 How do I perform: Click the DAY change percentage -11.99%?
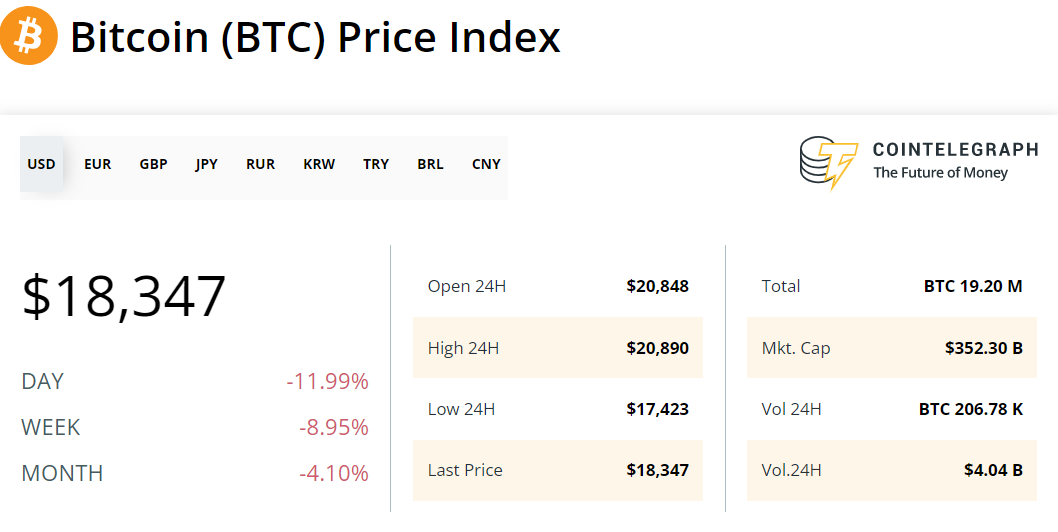pos(327,381)
